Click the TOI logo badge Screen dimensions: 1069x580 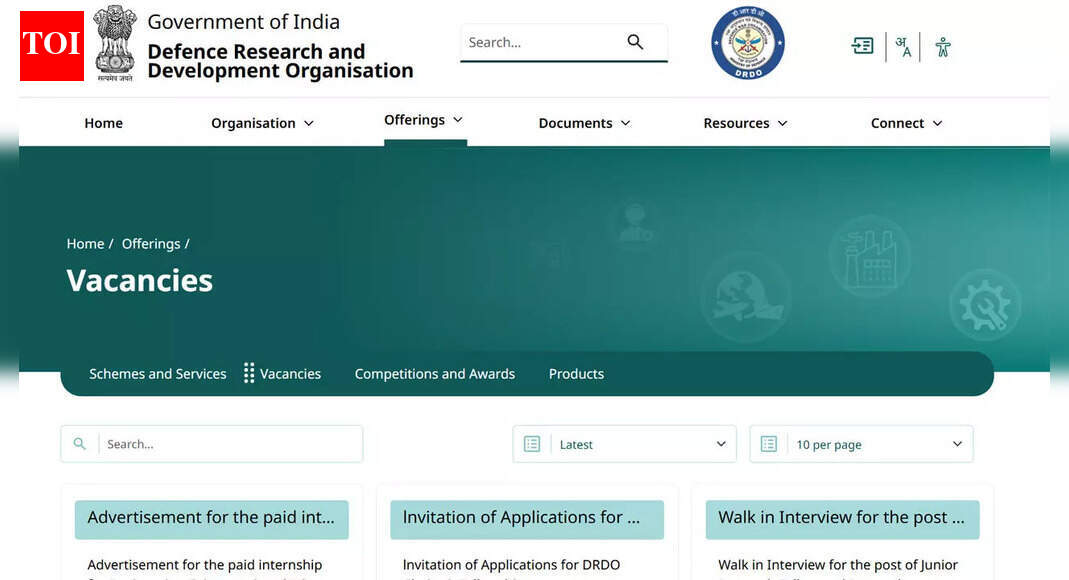click(x=52, y=46)
